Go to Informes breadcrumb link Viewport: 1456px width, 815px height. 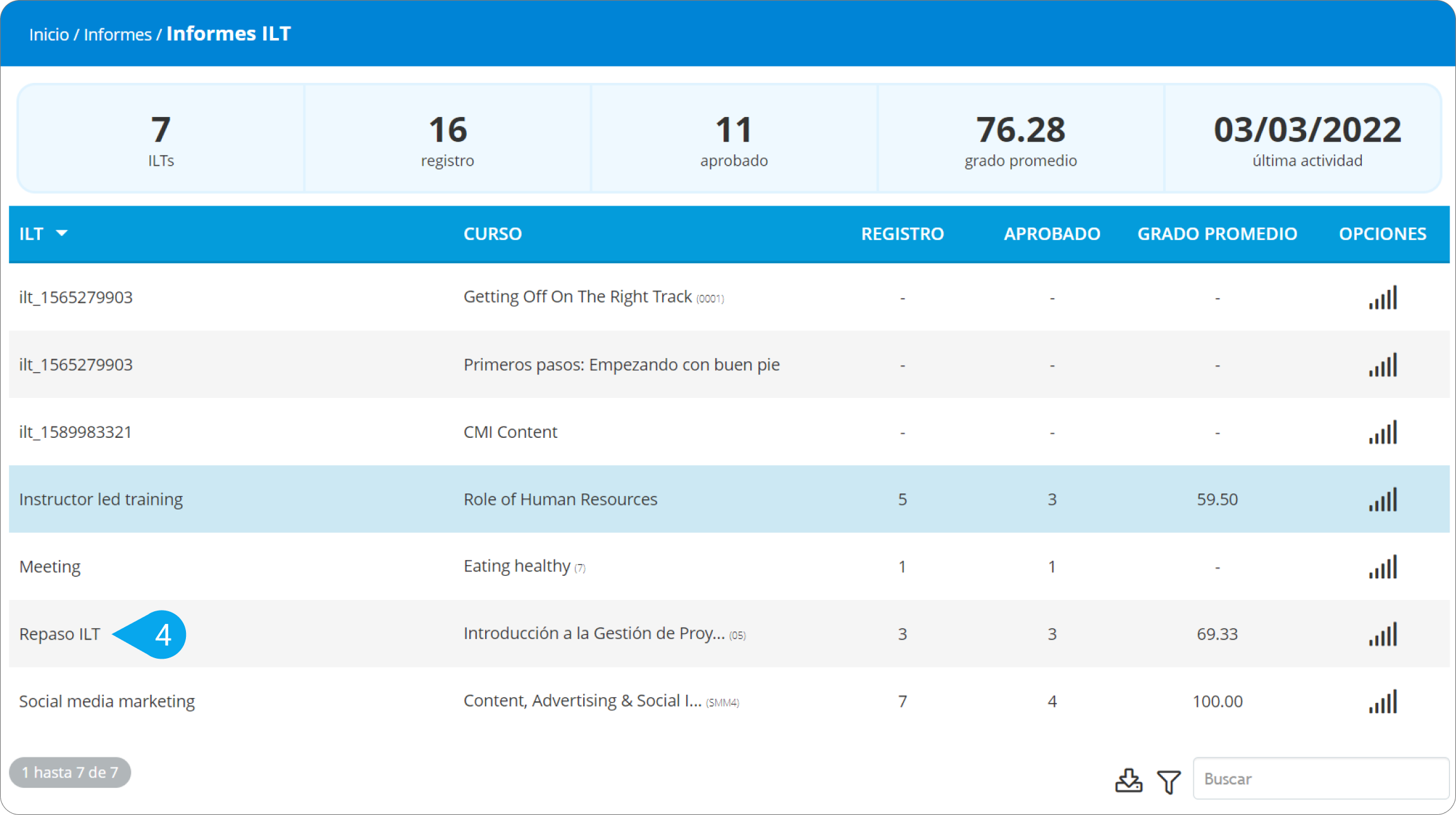118,34
